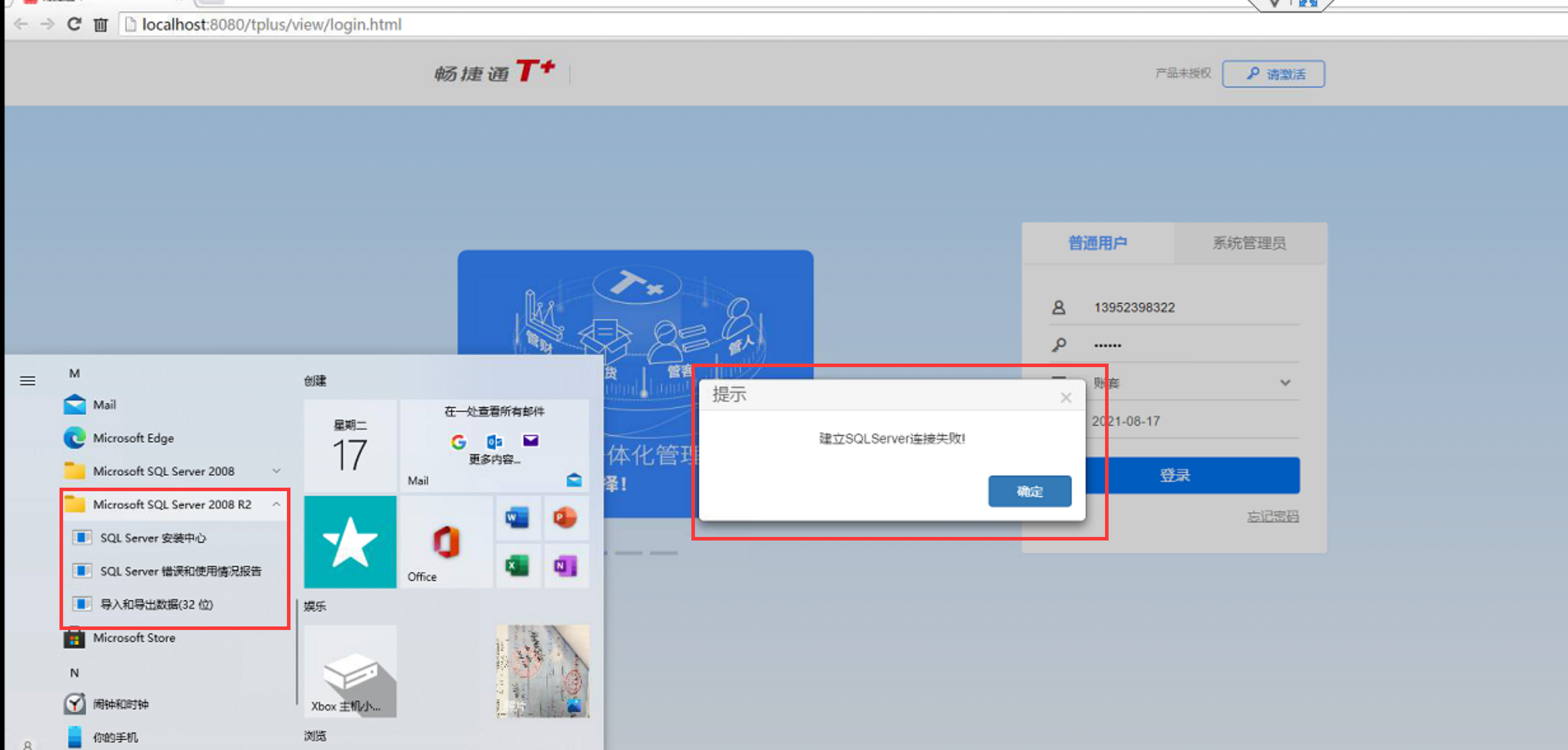Open the Start menu hamburger icon
The width and height of the screenshot is (1568, 750).
pos(27,381)
